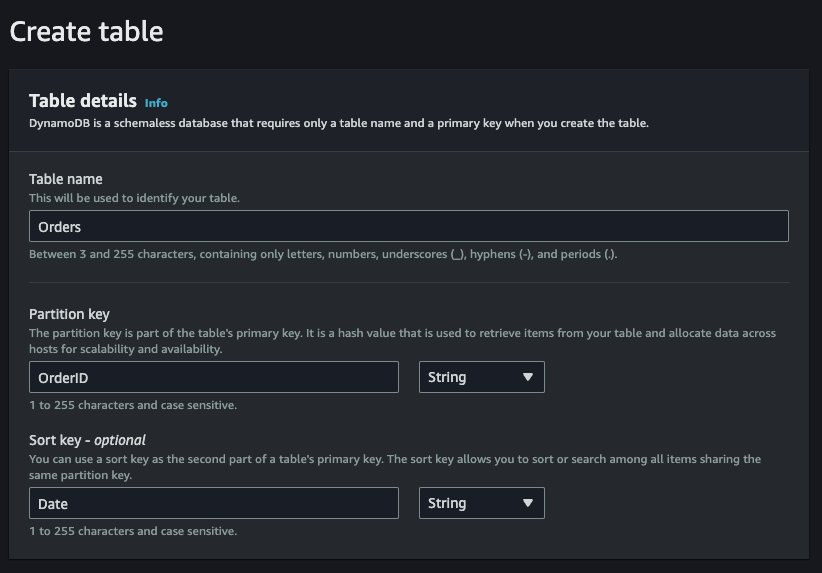Click the case sensitive hint under OrderID

click(133, 405)
